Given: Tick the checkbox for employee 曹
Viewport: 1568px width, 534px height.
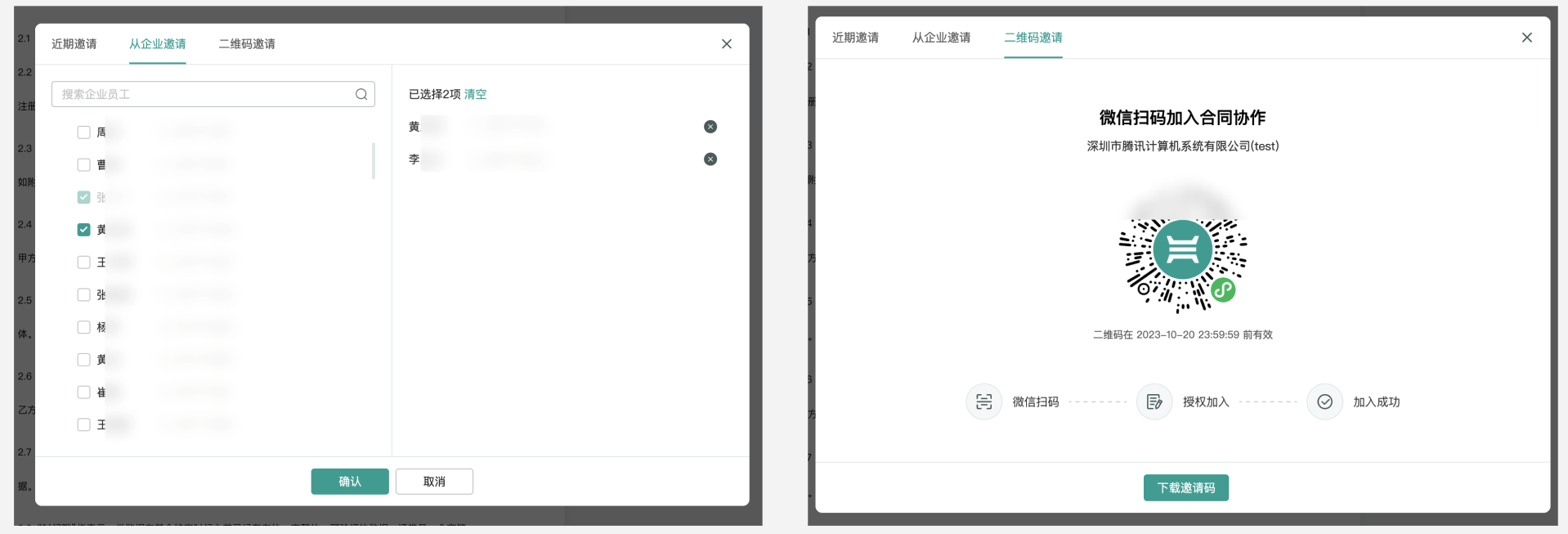Looking at the screenshot, I should pos(83,165).
